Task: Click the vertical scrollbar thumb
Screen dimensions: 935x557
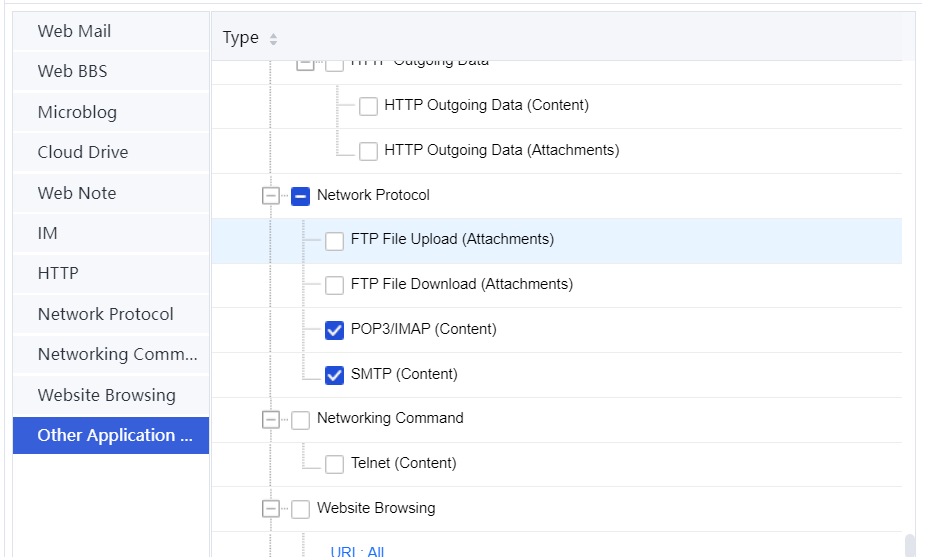Action: pyautogui.click(x=909, y=545)
